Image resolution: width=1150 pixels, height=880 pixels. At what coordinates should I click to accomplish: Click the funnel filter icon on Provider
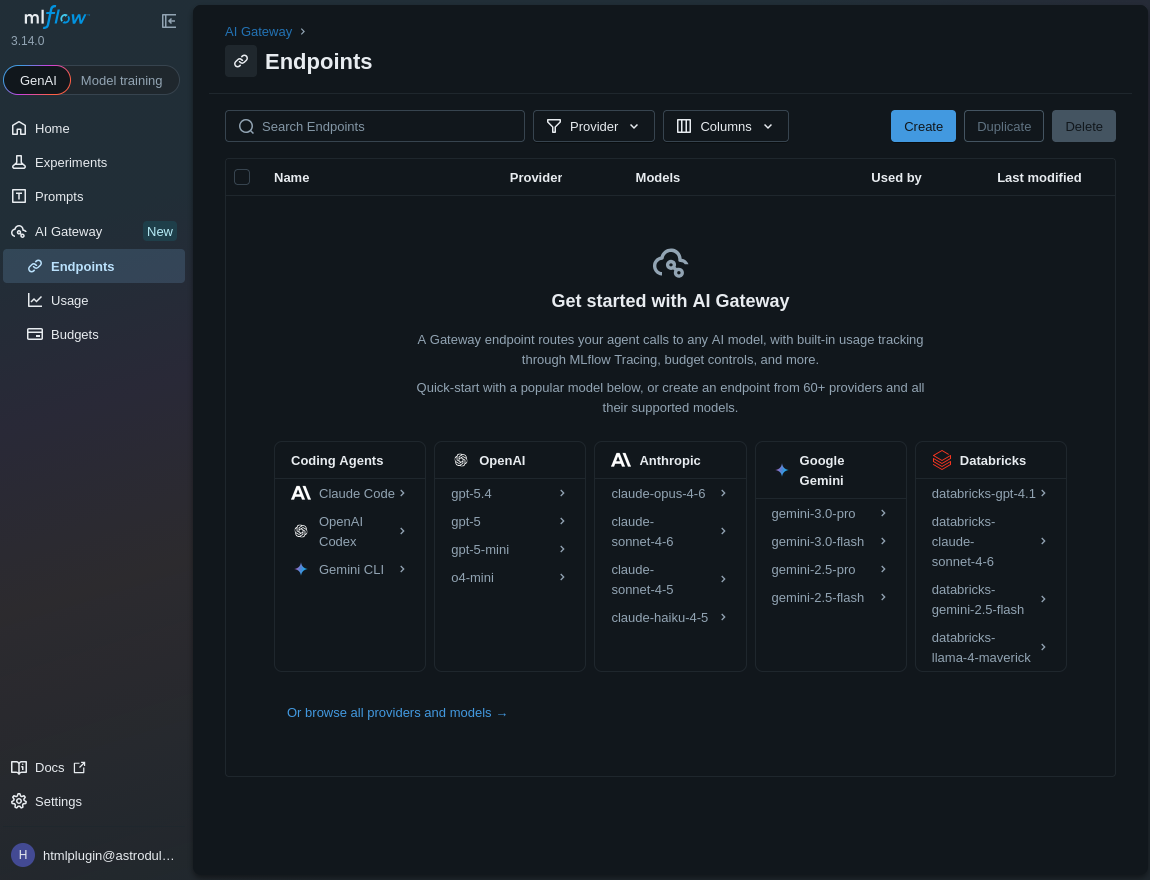click(x=554, y=126)
